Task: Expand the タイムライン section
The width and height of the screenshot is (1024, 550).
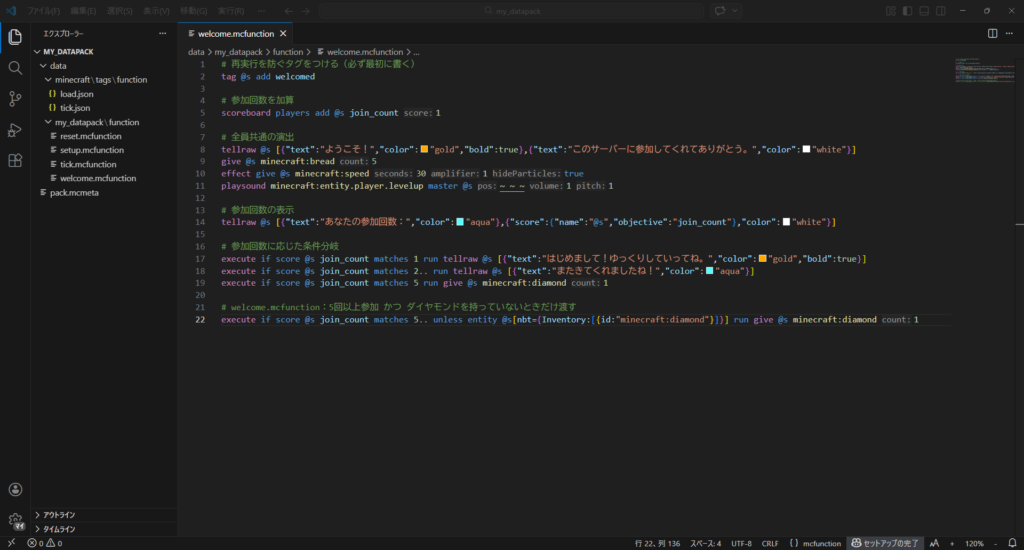Action: coord(60,529)
